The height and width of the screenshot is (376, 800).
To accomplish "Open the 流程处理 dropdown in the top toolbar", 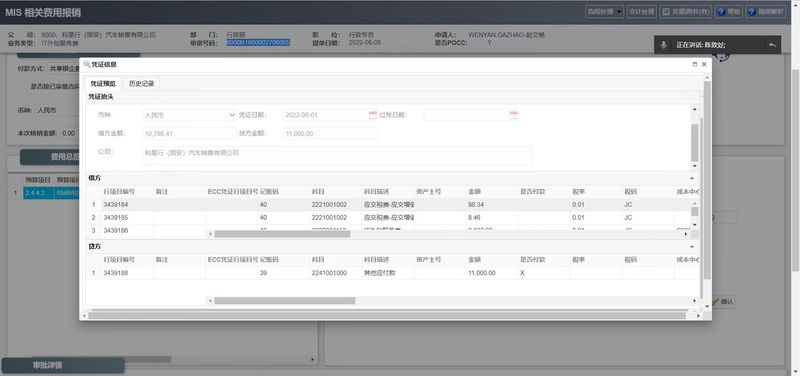I will click(x=604, y=12).
